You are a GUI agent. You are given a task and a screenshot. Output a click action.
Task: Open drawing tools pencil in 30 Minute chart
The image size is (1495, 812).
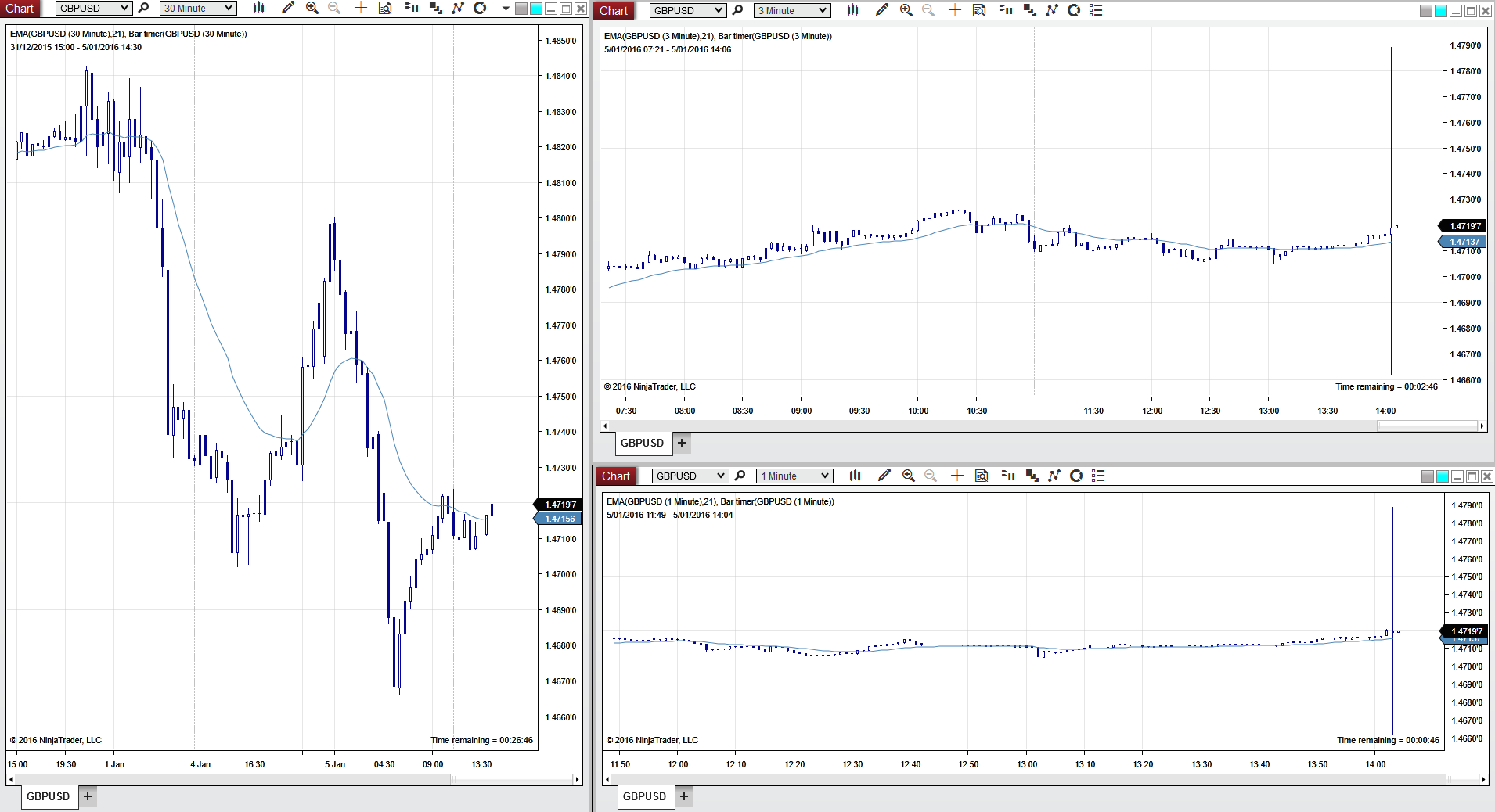tap(288, 8)
